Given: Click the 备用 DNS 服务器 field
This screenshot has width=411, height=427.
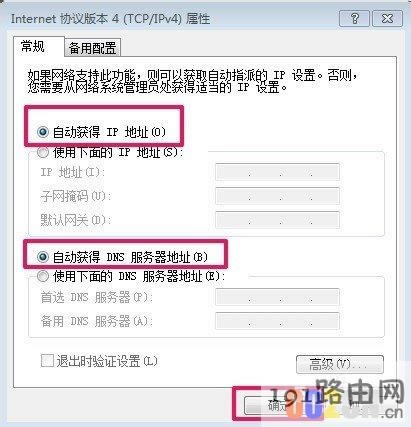Looking at the screenshot, I should (x=277, y=321).
